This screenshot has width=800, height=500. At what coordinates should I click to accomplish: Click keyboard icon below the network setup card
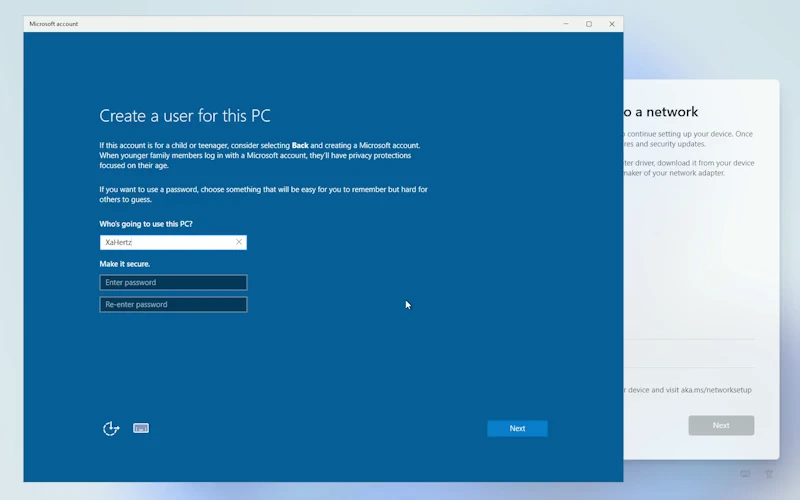pos(745,474)
